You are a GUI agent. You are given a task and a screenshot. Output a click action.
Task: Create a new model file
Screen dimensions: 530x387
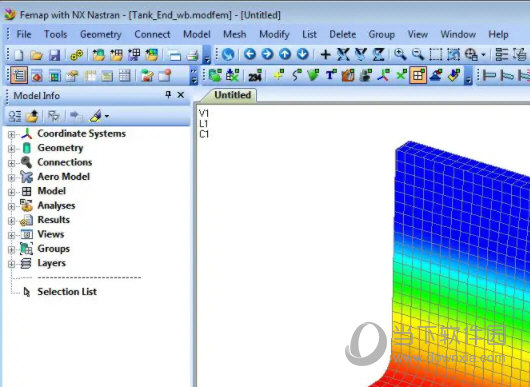click(x=19, y=55)
